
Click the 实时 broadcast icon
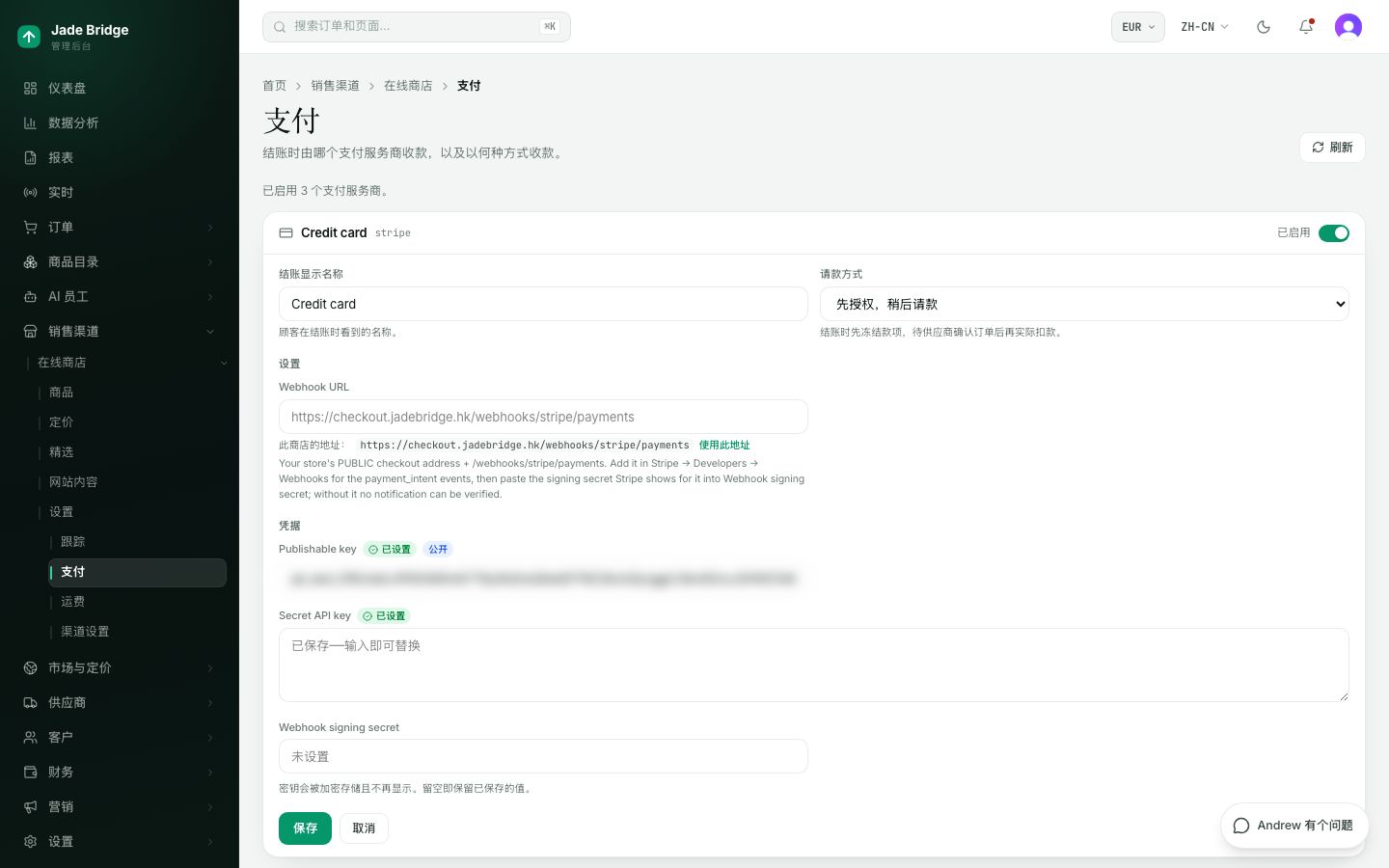(30, 192)
